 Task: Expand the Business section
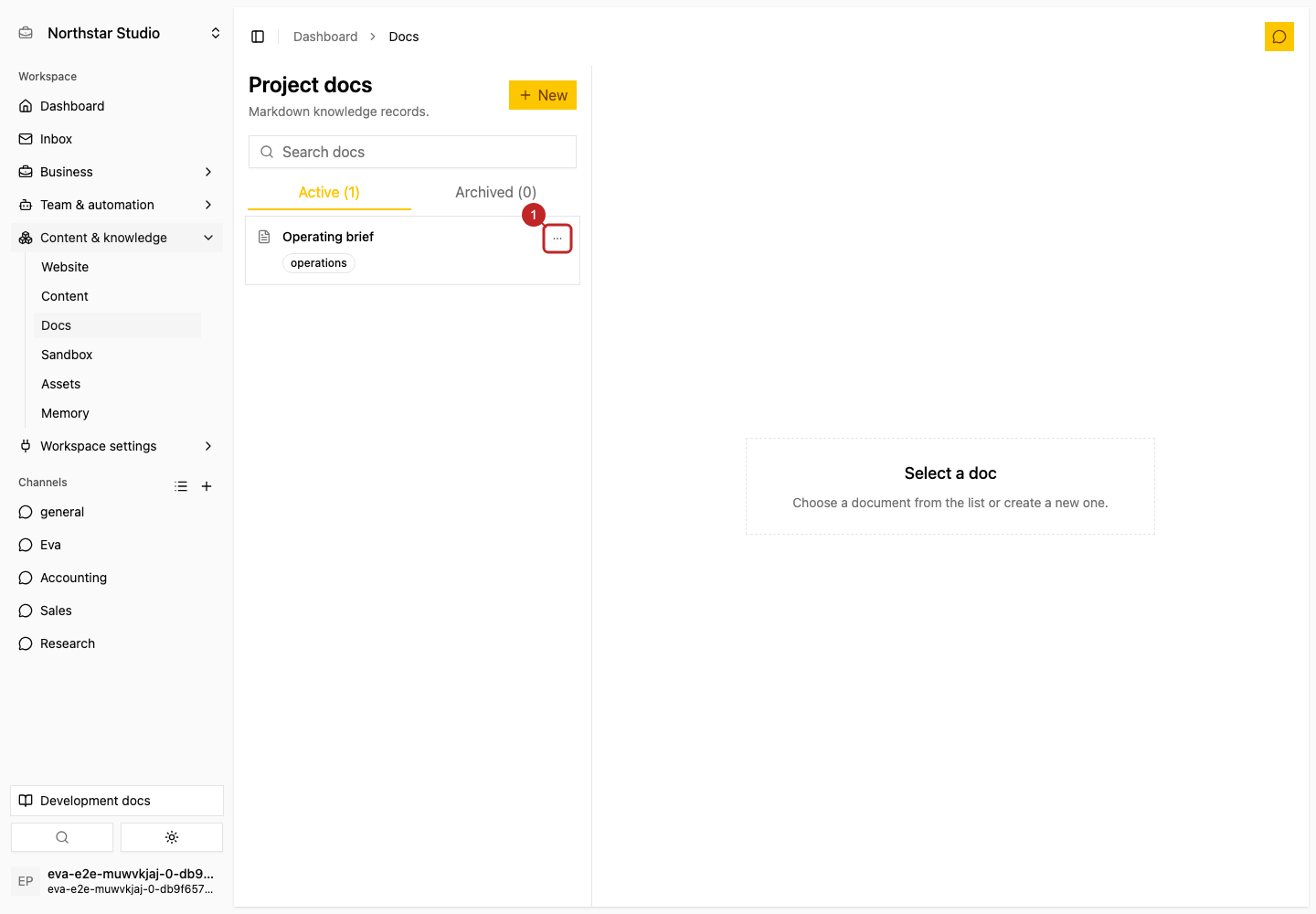117,172
